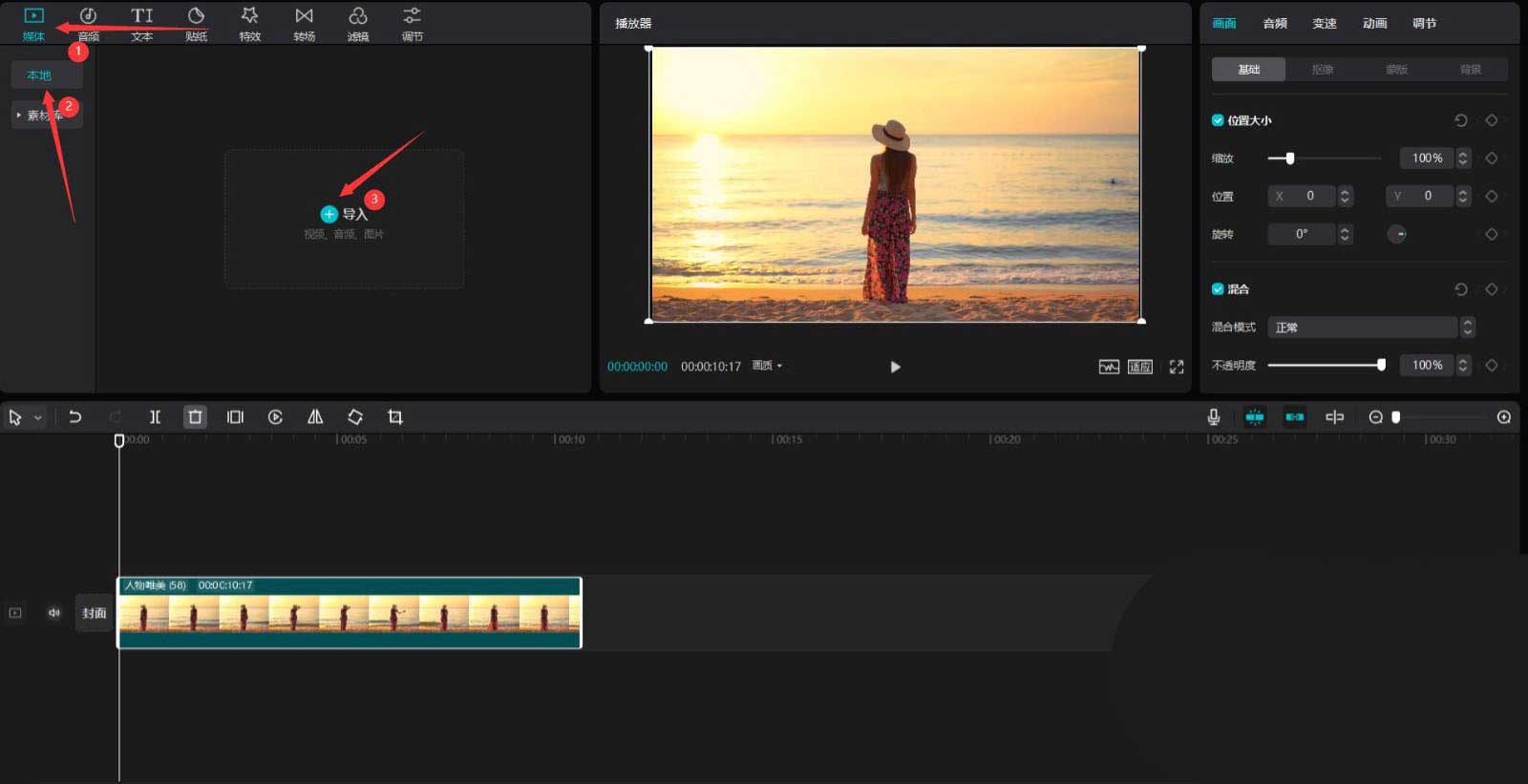Screen dimensions: 1528x784
Task: Uncheck the 位置大小 checkbox
Action: 1218,120
